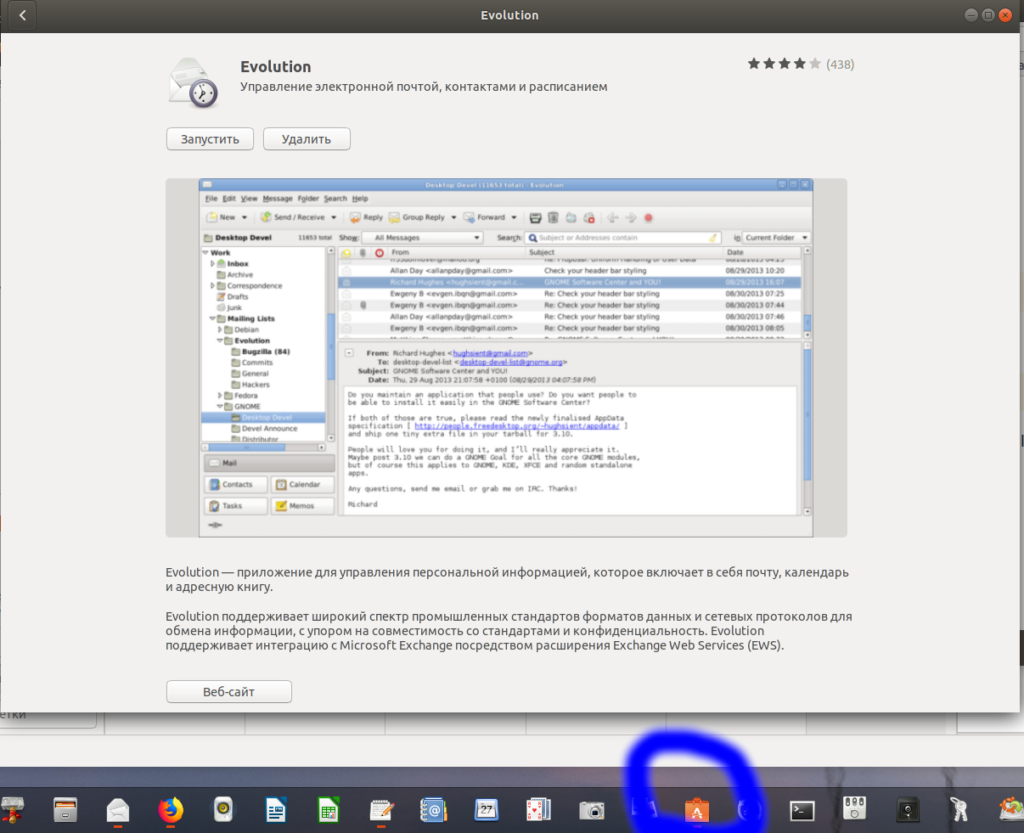Go back using the header arrow button
Image resolution: width=1024 pixels, height=833 pixels.
pyautogui.click(x=22, y=15)
